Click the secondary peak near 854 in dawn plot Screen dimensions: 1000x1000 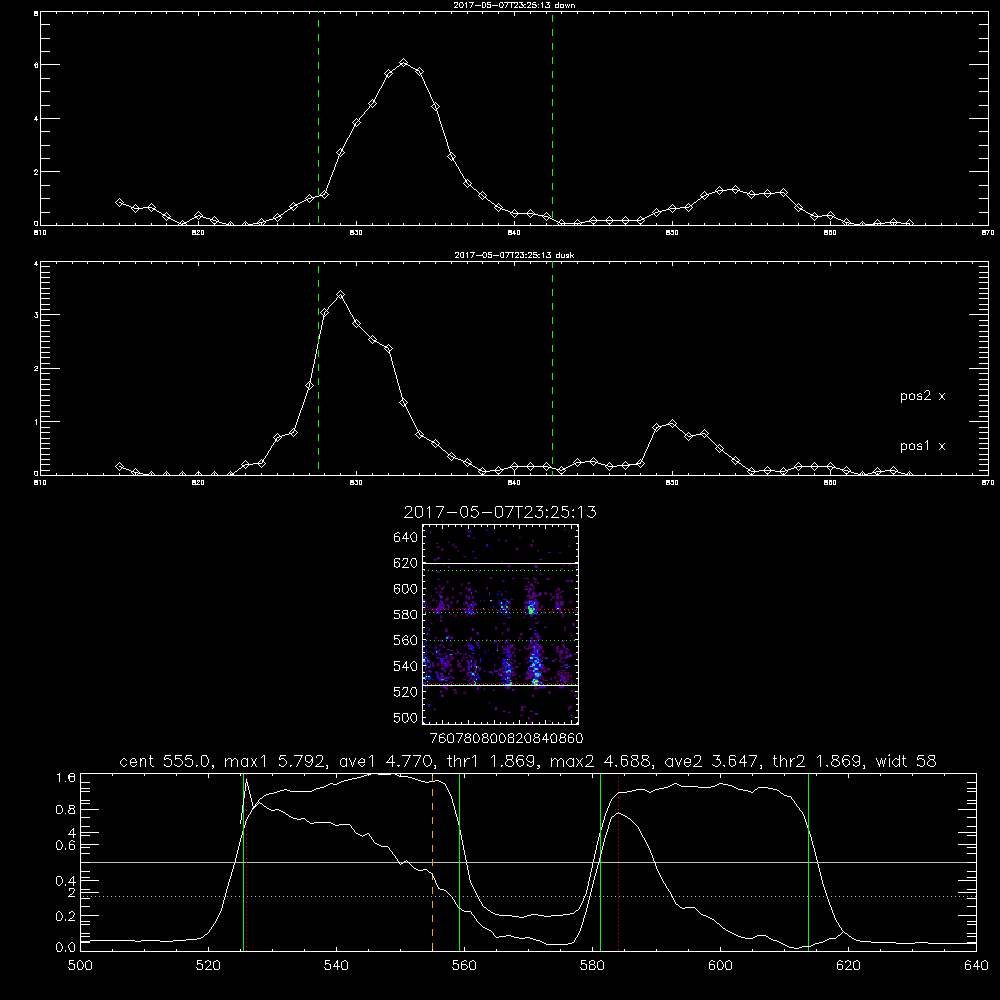[735, 189]
